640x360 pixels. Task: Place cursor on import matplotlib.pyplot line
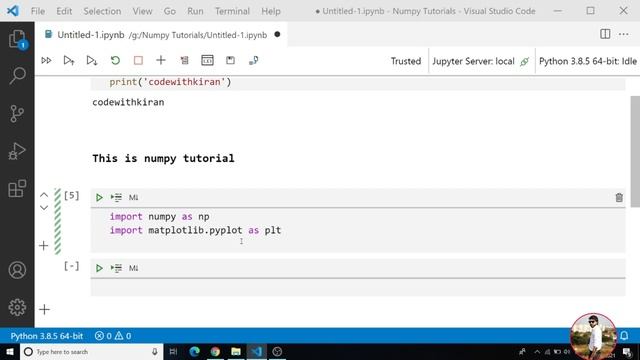coord(195,230)
